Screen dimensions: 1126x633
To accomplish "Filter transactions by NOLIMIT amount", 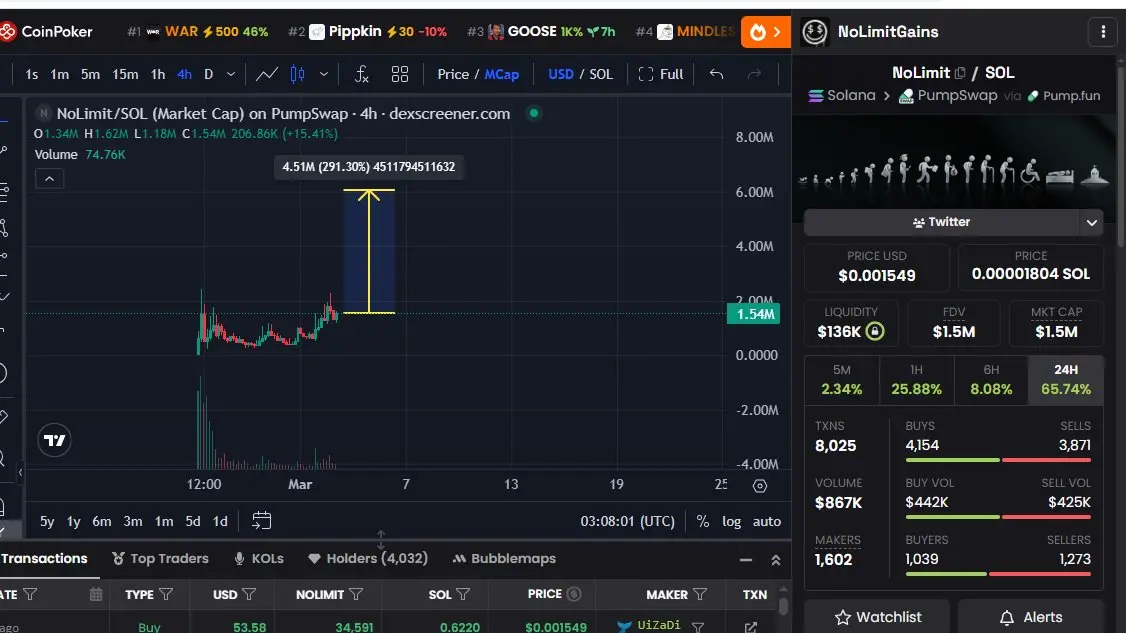I will (x=356, y=594).
